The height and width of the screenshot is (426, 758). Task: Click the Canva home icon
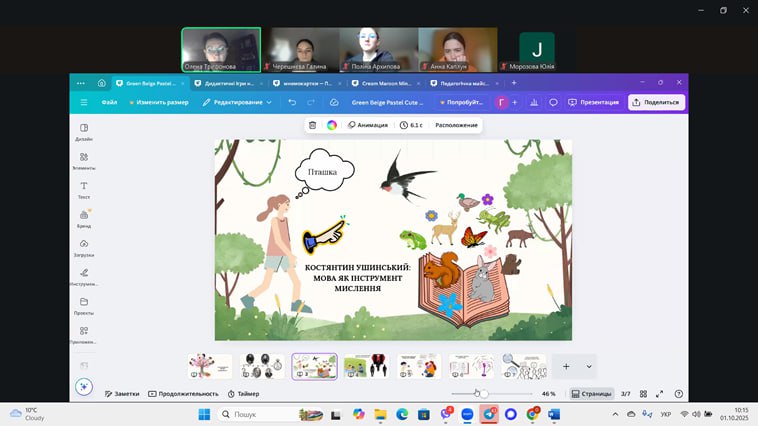pyautogui.click(x=102, y=83)
